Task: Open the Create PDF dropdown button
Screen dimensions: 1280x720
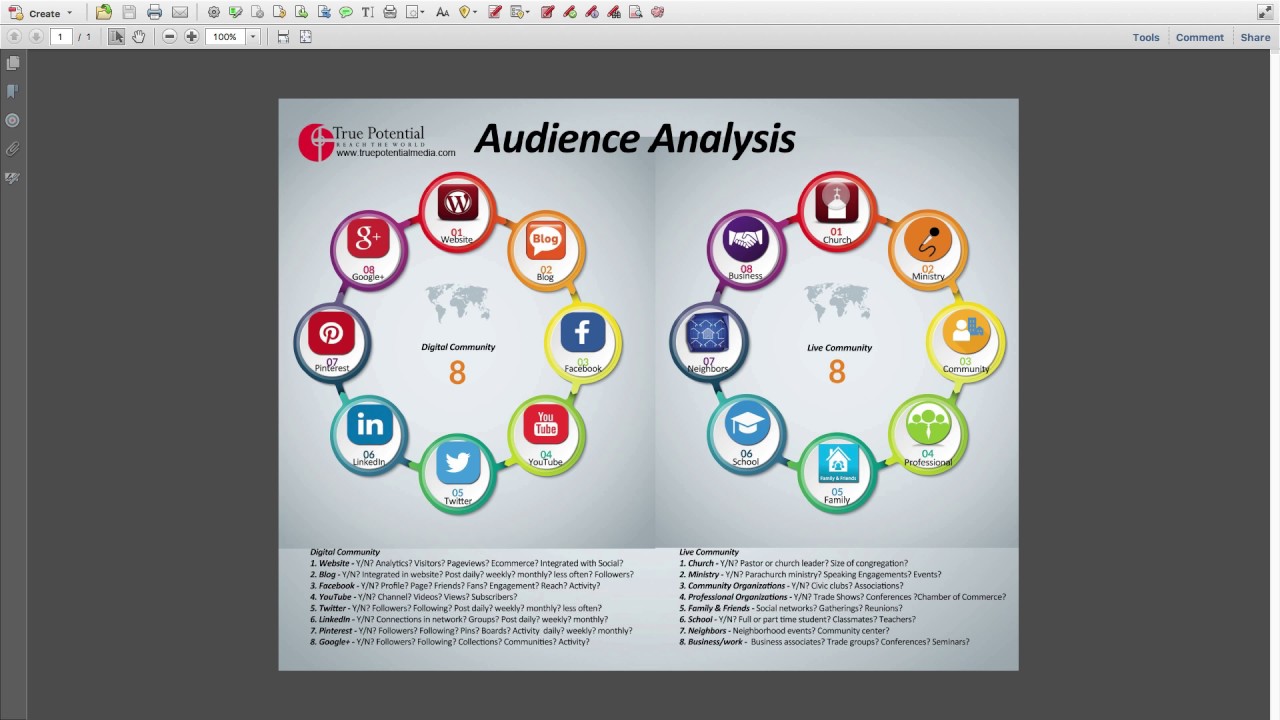Action: (x=40, y=13)
